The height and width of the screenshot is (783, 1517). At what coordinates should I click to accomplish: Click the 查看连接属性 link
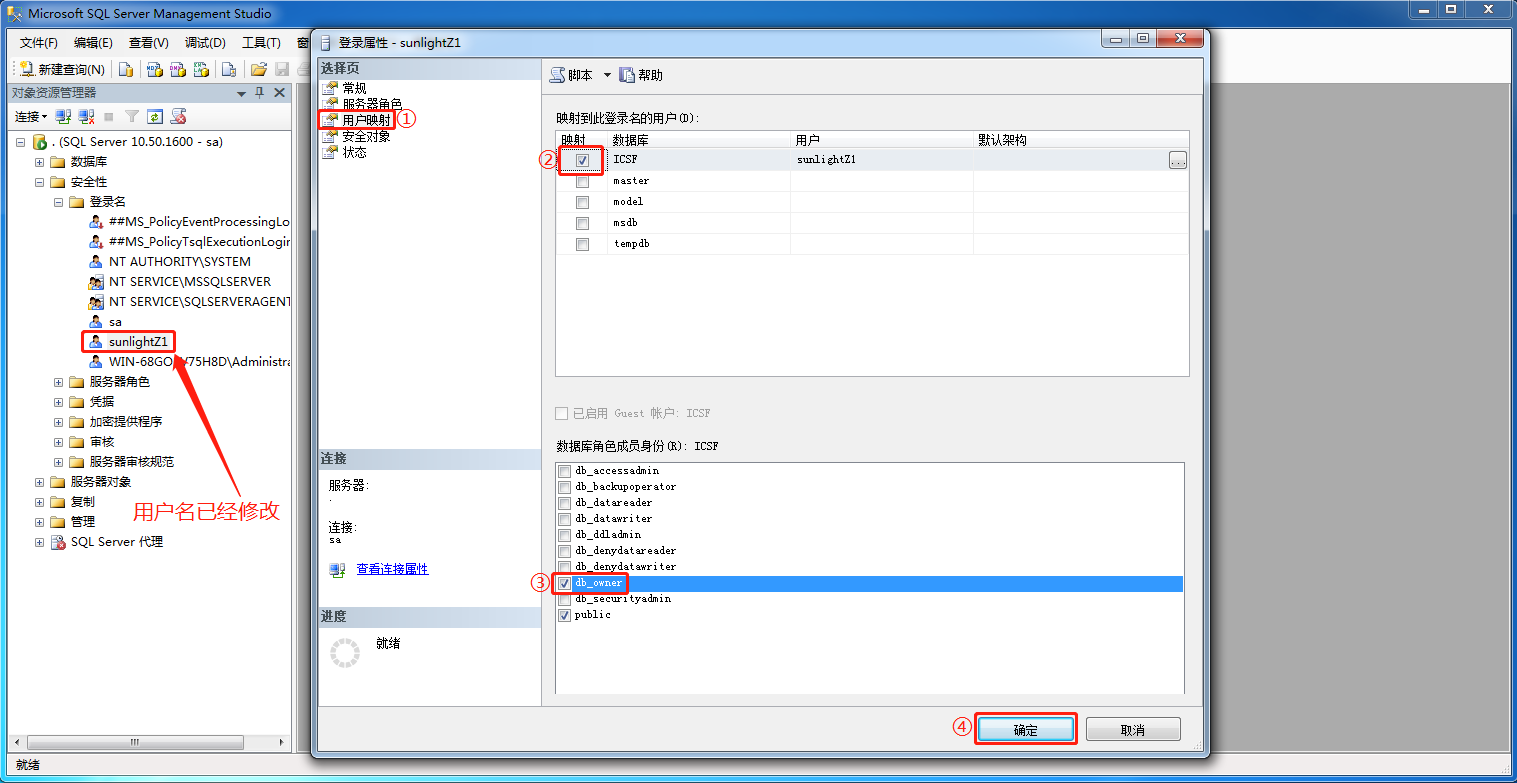click(392, 569)
